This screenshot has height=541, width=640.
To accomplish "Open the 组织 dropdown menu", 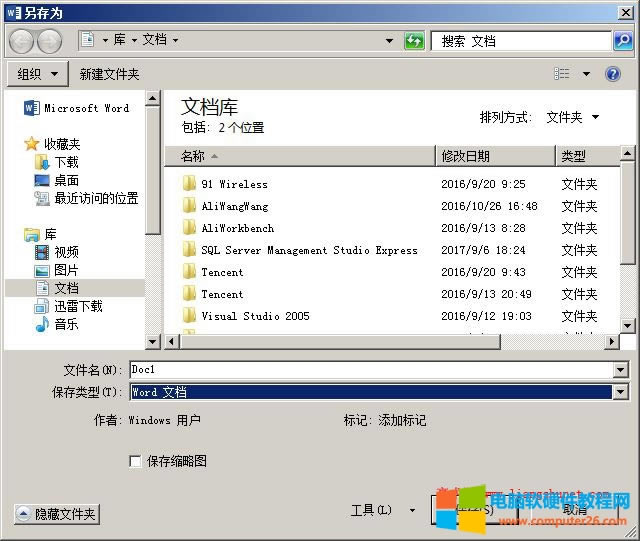I will click(x=38, y=74).
